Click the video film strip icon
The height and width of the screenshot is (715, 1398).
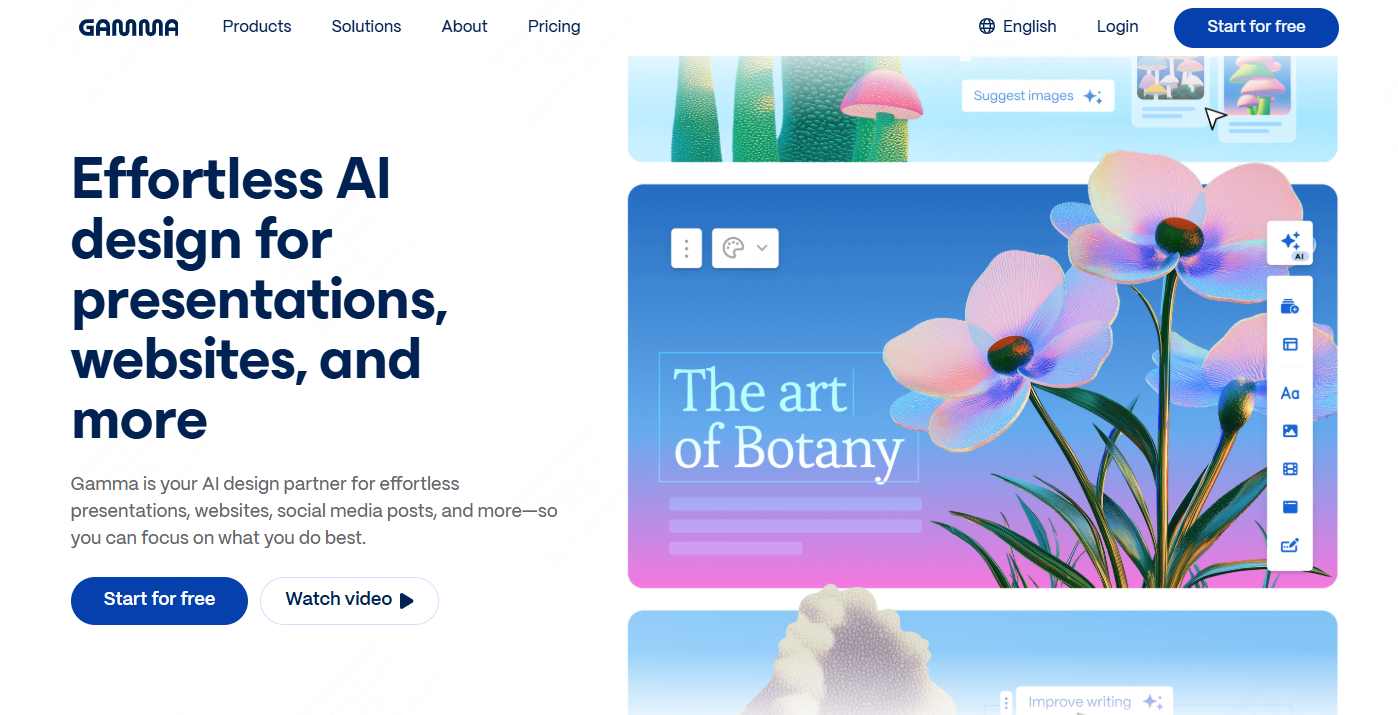(1290, 469)
